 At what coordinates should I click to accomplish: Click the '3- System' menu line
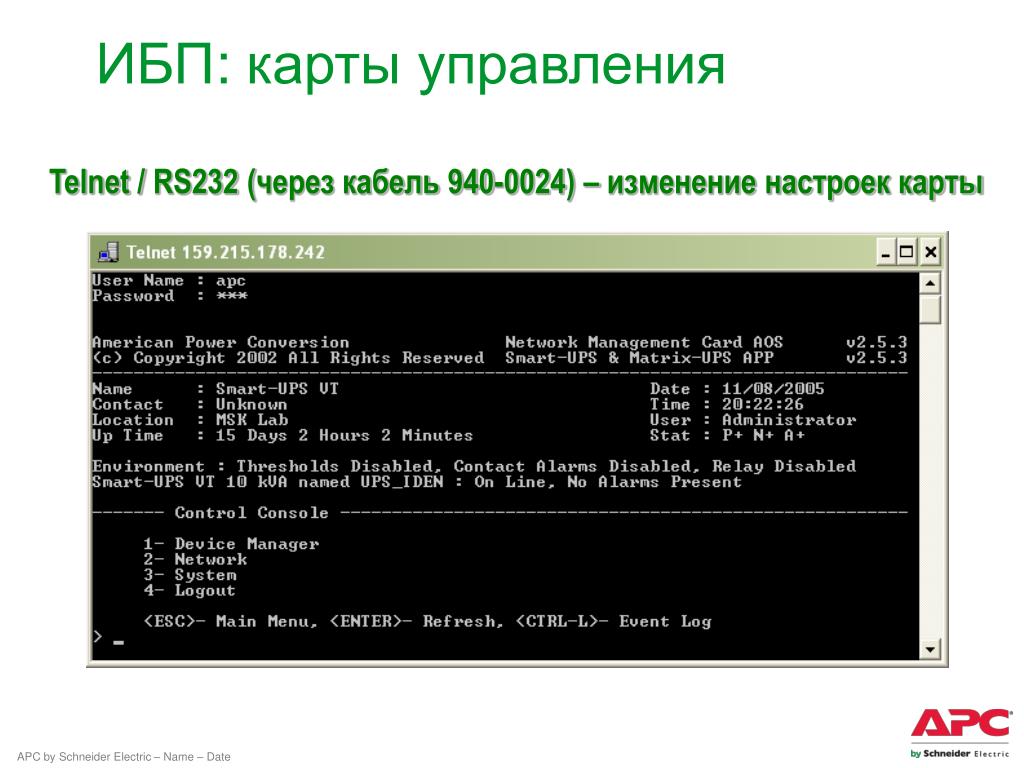click(190, 575)
